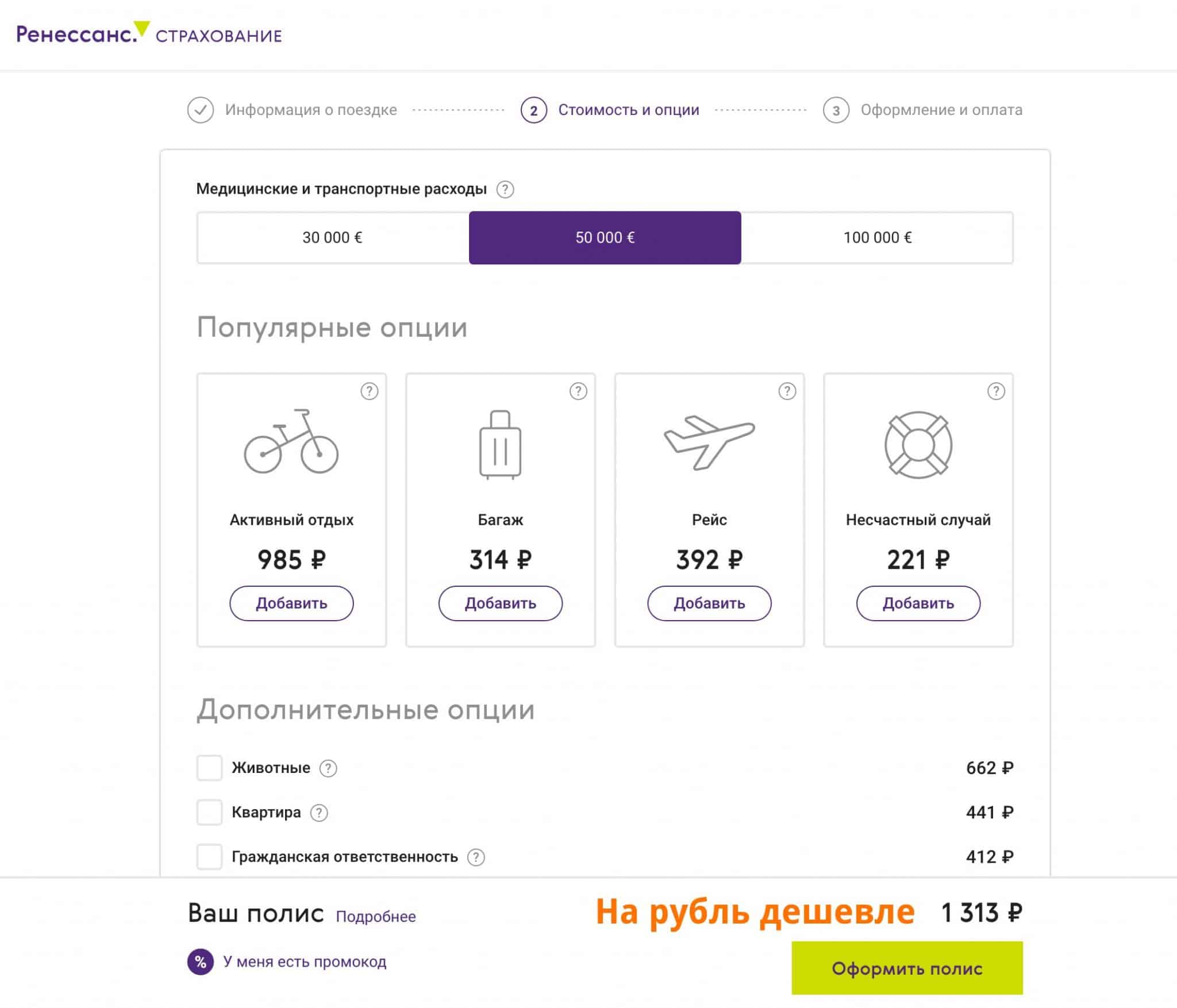Screen dimensions: 1177x1008
Task: Add Несчастный случай option for 221 ₽
Action: 918,603
